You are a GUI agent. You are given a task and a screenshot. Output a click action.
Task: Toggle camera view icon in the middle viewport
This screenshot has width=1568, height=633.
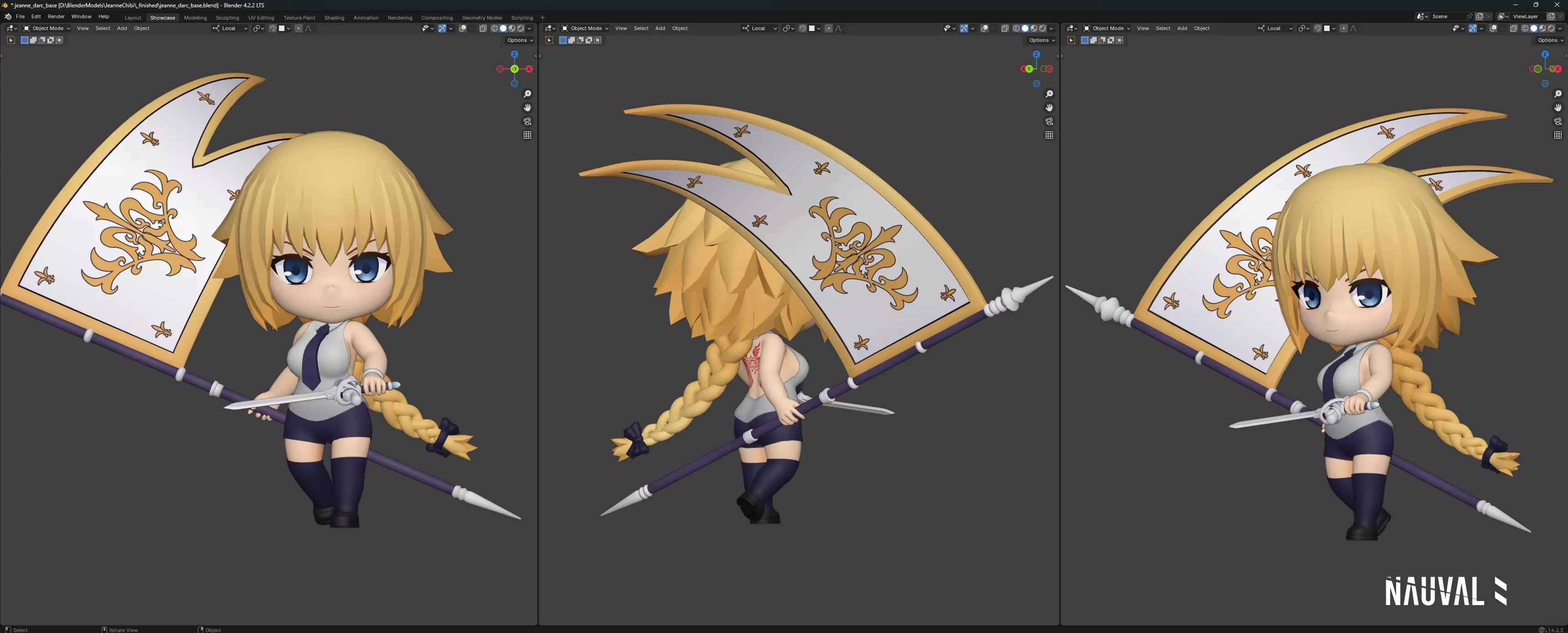[1049, 121]
